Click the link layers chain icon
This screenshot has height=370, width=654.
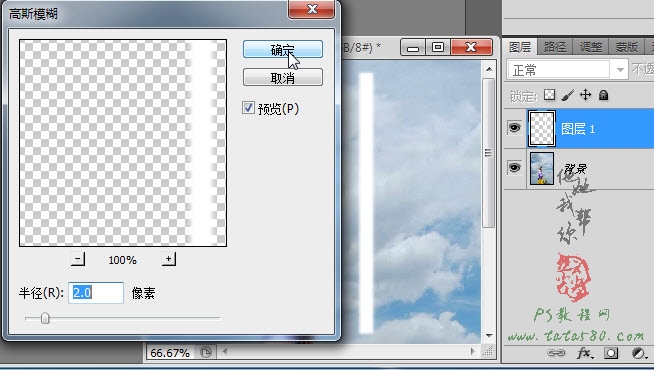(556, 353)
